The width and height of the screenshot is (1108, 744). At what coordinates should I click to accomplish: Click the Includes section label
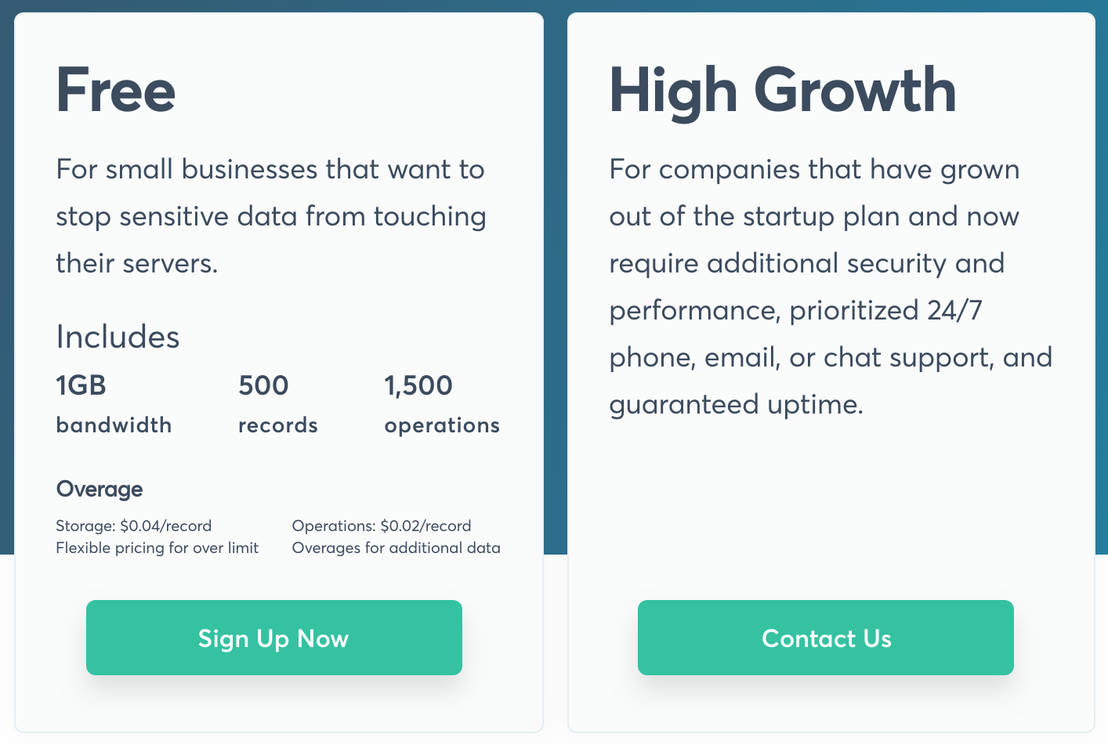point(117,337)
